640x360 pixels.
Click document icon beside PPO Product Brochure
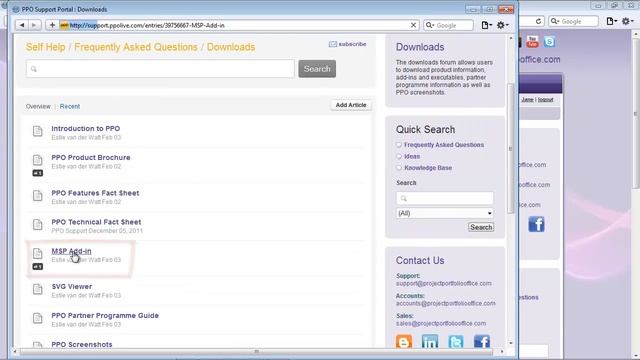pos(38,160)
